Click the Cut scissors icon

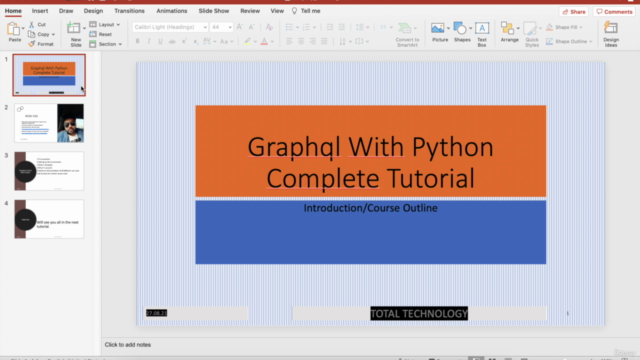click(31, 24)
